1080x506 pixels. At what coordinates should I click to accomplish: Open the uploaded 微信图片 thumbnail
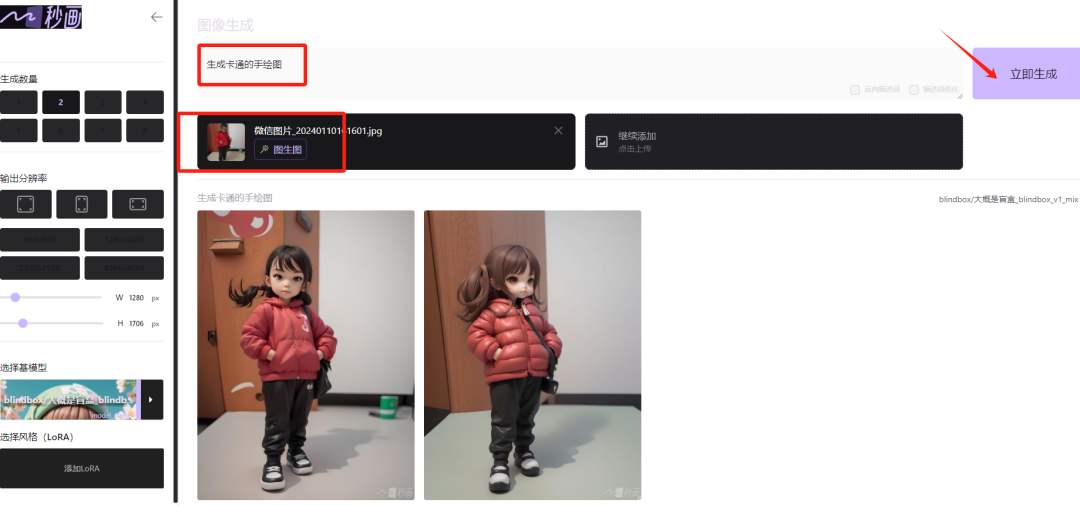pyautogui.click(x=226, y=142)
